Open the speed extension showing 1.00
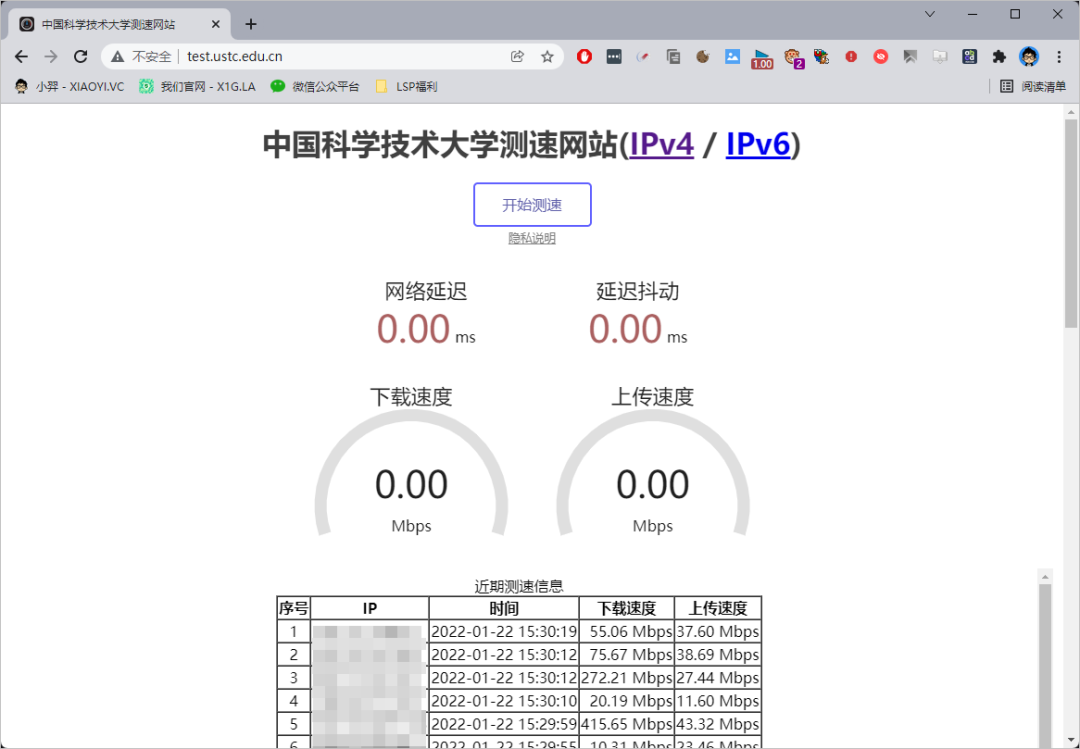The width and height of the screenshot is (1080, 749). click(x=762, y=59)
